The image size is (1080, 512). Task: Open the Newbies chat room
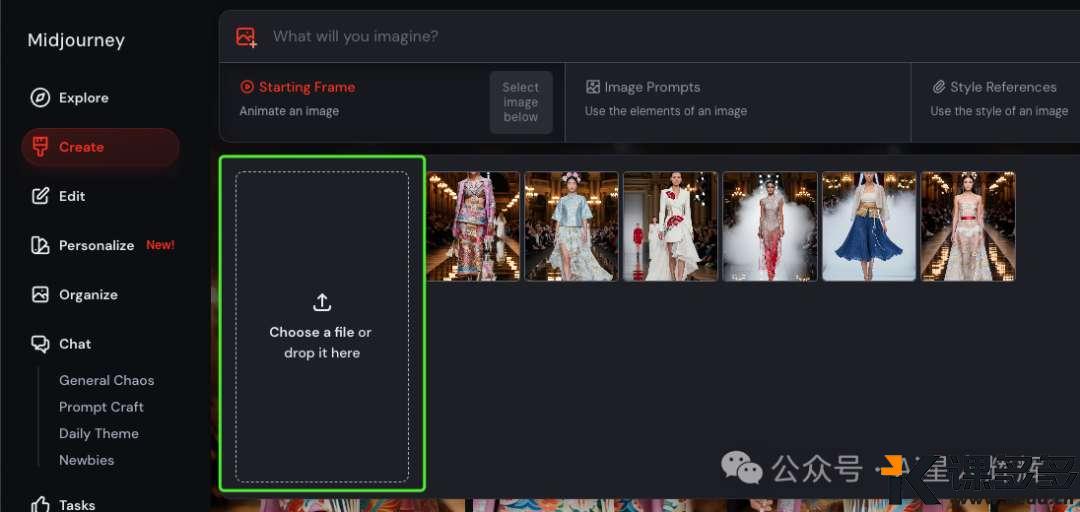[x=86, y=460]
